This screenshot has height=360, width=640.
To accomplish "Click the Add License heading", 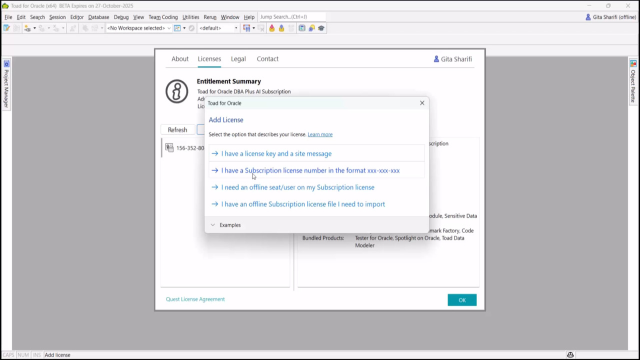I will point(226,120).
